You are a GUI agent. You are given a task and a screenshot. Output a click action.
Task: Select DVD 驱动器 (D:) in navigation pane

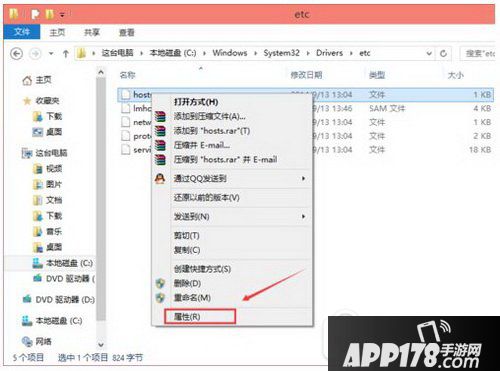tap(65, 300)
